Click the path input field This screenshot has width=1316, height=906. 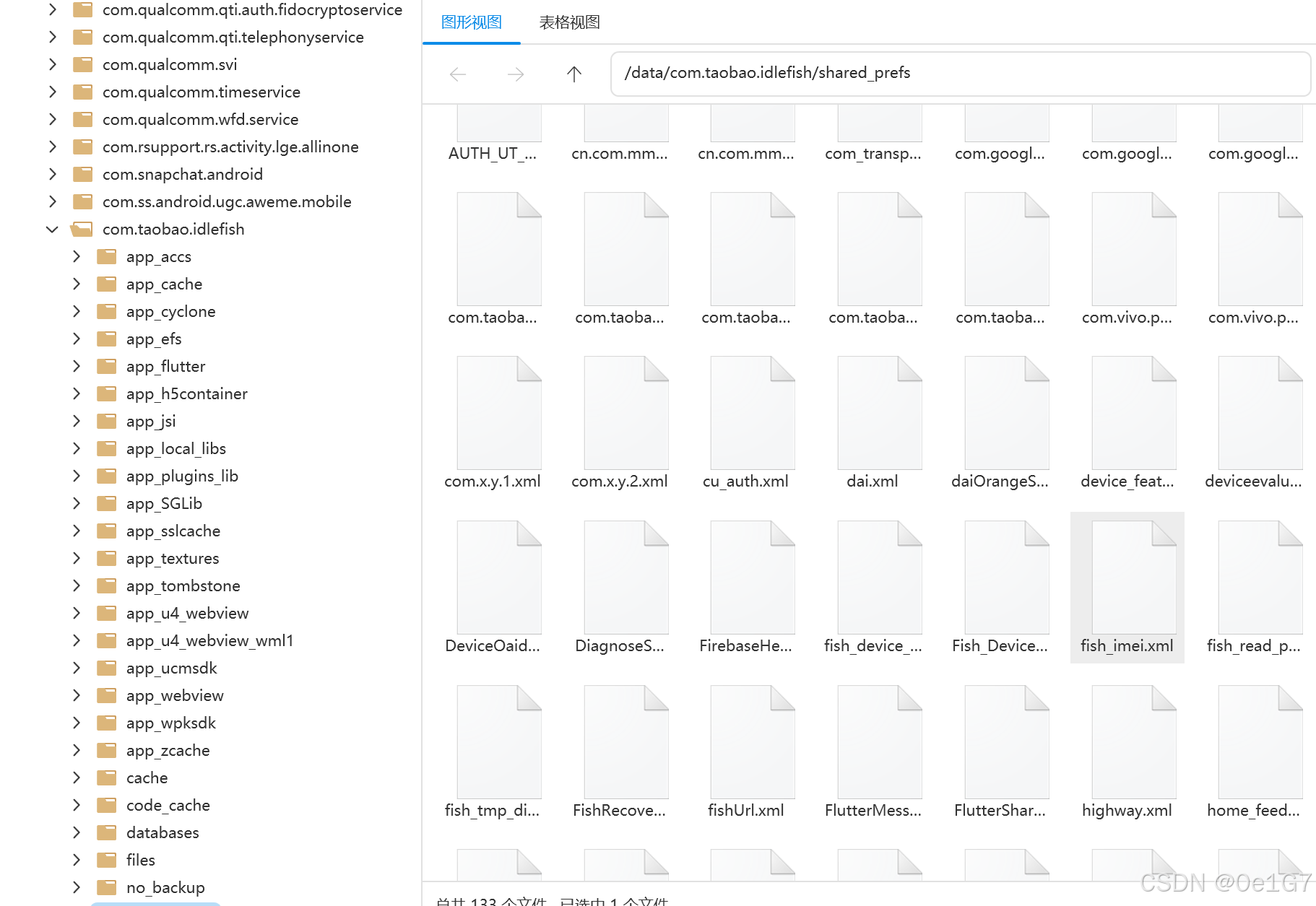pos(961,74)
